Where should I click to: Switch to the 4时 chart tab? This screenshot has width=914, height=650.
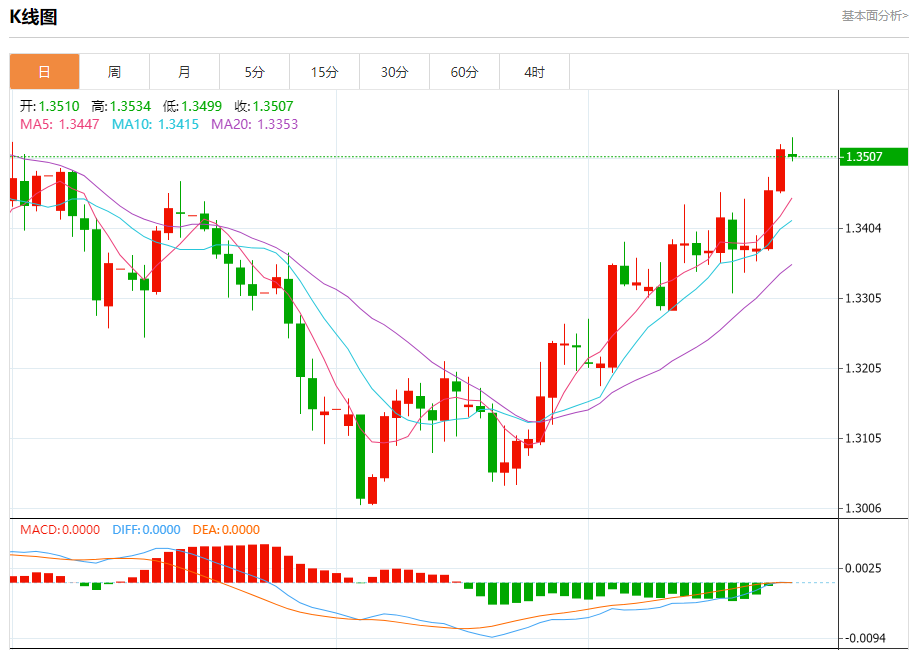point(534,72)
